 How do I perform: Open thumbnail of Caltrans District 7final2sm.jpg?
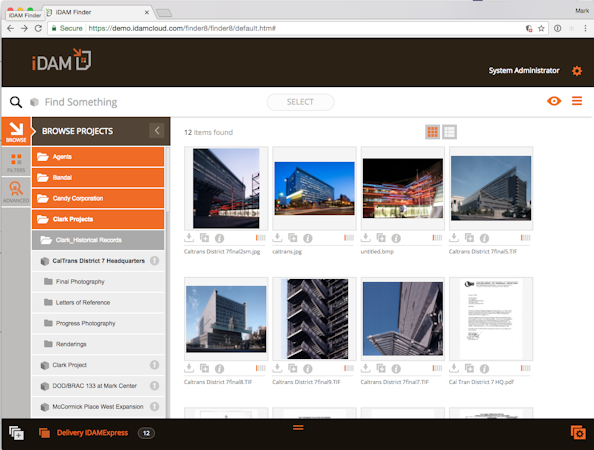click(x=226, y=188)
